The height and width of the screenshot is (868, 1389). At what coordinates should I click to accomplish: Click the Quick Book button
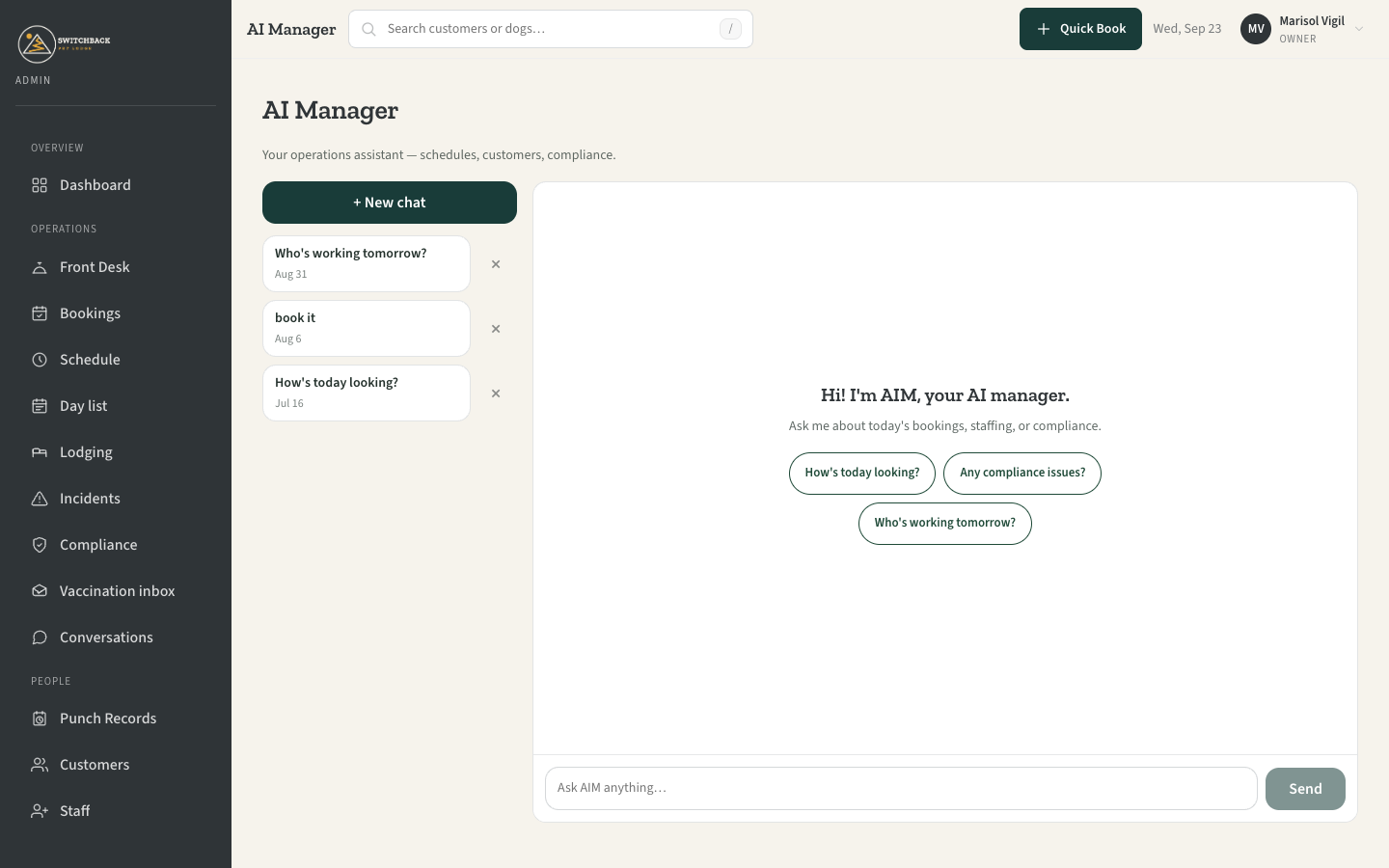pyautogui.click(x=1080, y=29)
